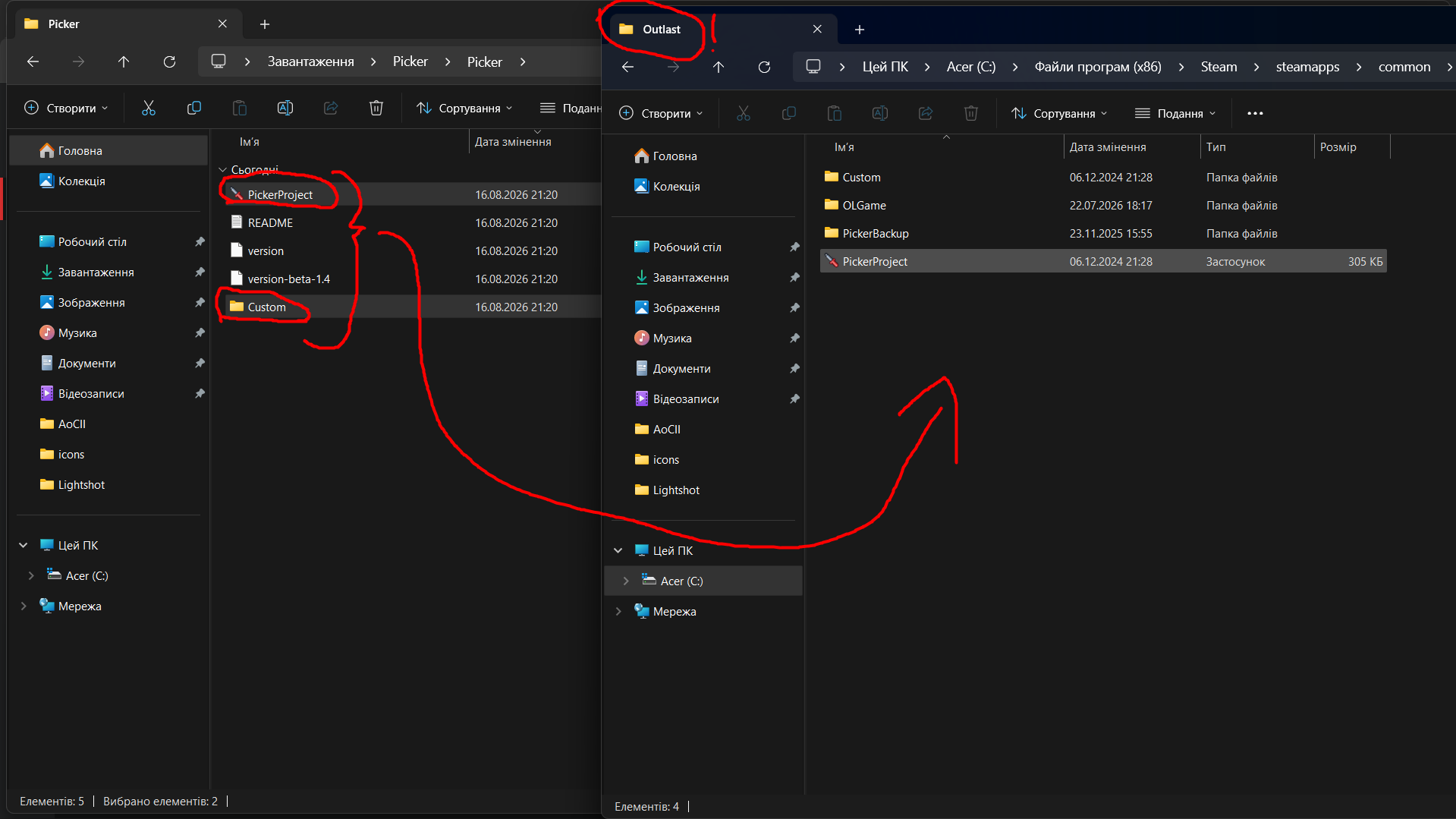Open Створити dropdown in Picker window

tap(66, 108)
